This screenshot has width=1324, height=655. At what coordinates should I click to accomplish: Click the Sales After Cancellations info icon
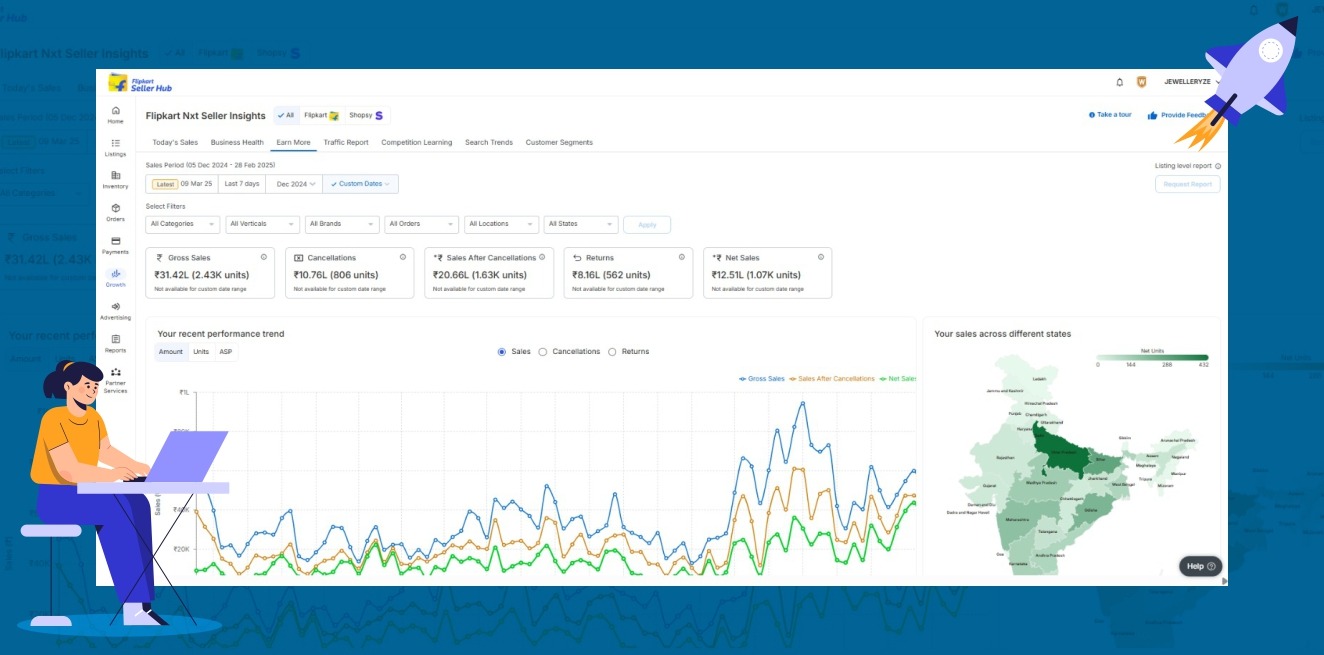pos(543,257)
